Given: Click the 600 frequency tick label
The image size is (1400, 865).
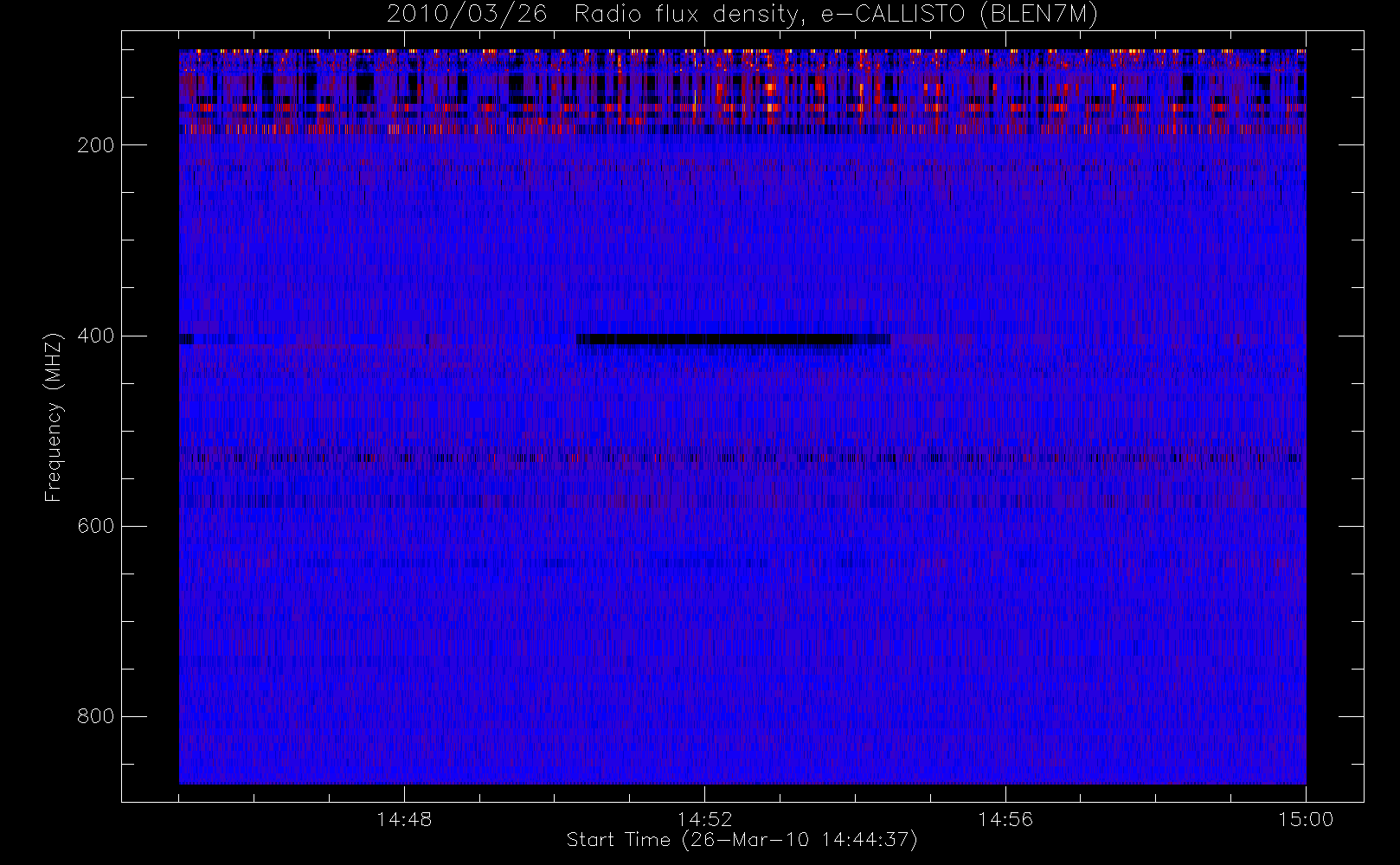Looking at the screenshot, I should [x=96, y=526].
